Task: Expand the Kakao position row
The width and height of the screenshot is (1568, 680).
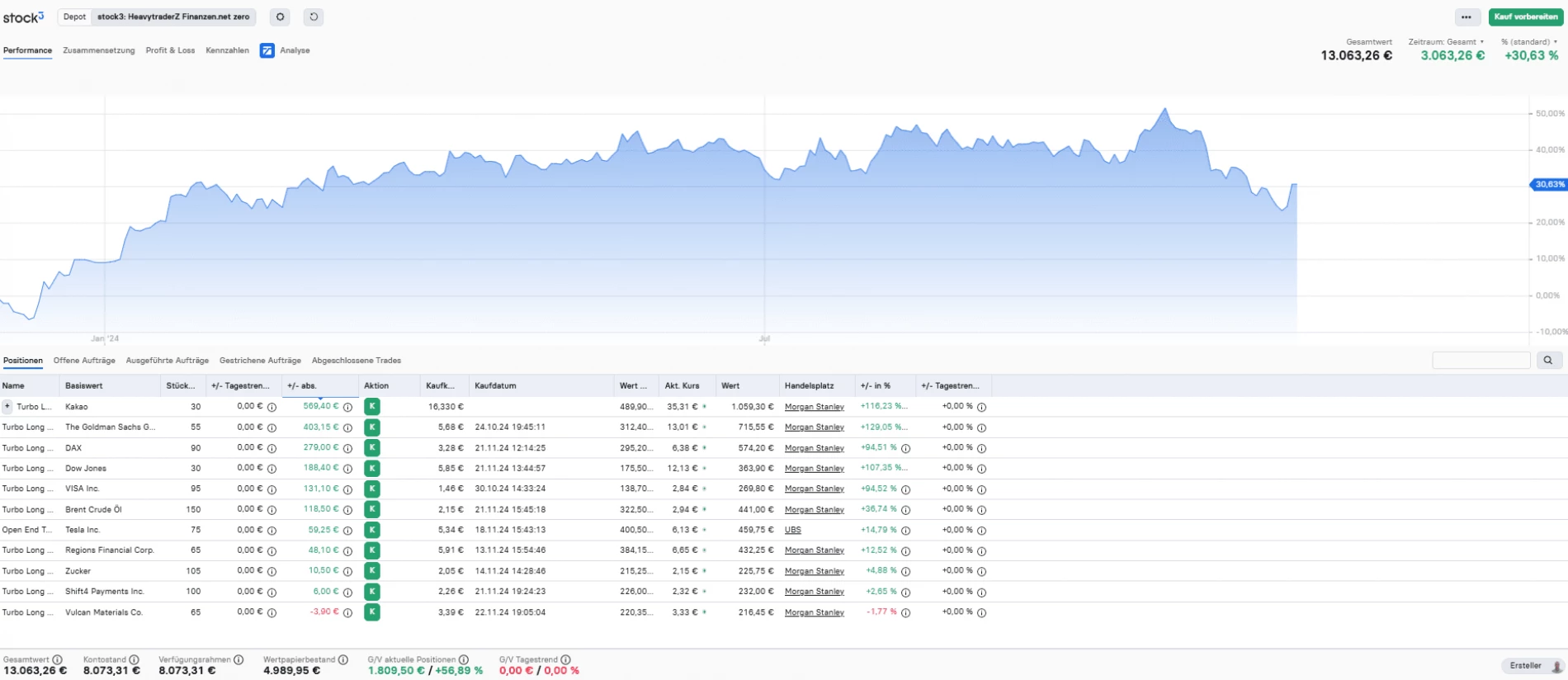Action: pyautogui.click(x=7, y=406)
